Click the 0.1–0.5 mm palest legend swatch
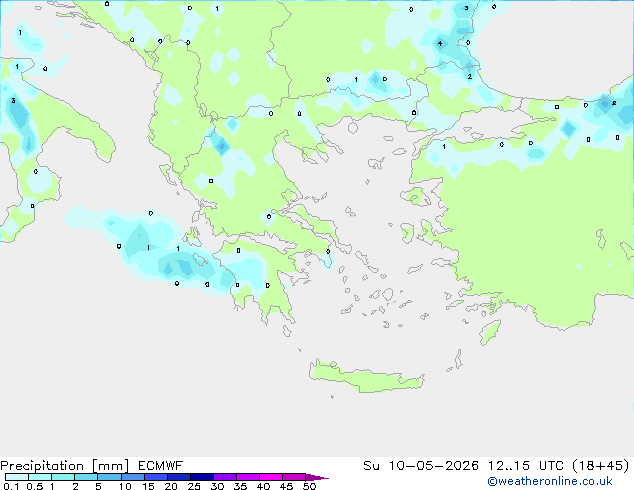Viewport: 634px width, 490px height. click(x=17, y=477)
